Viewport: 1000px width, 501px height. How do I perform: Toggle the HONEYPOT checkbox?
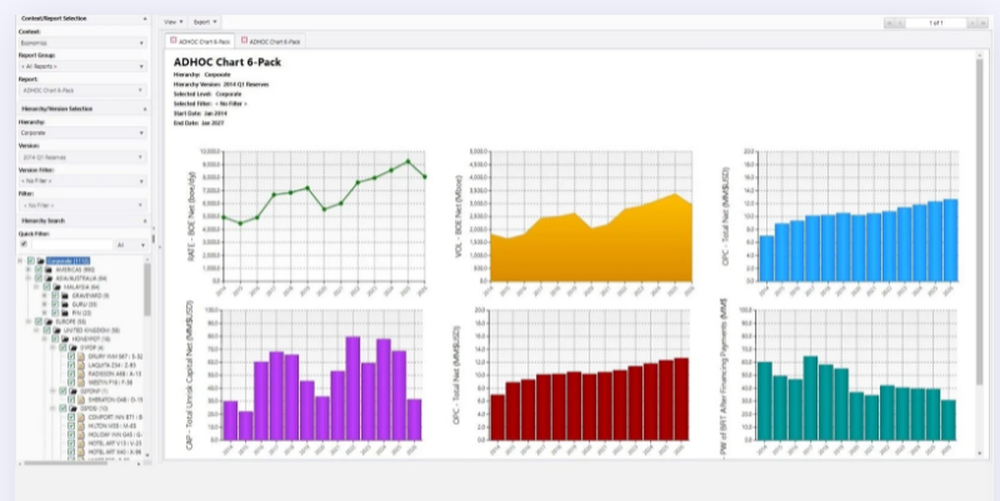click(x=55, y=339)
